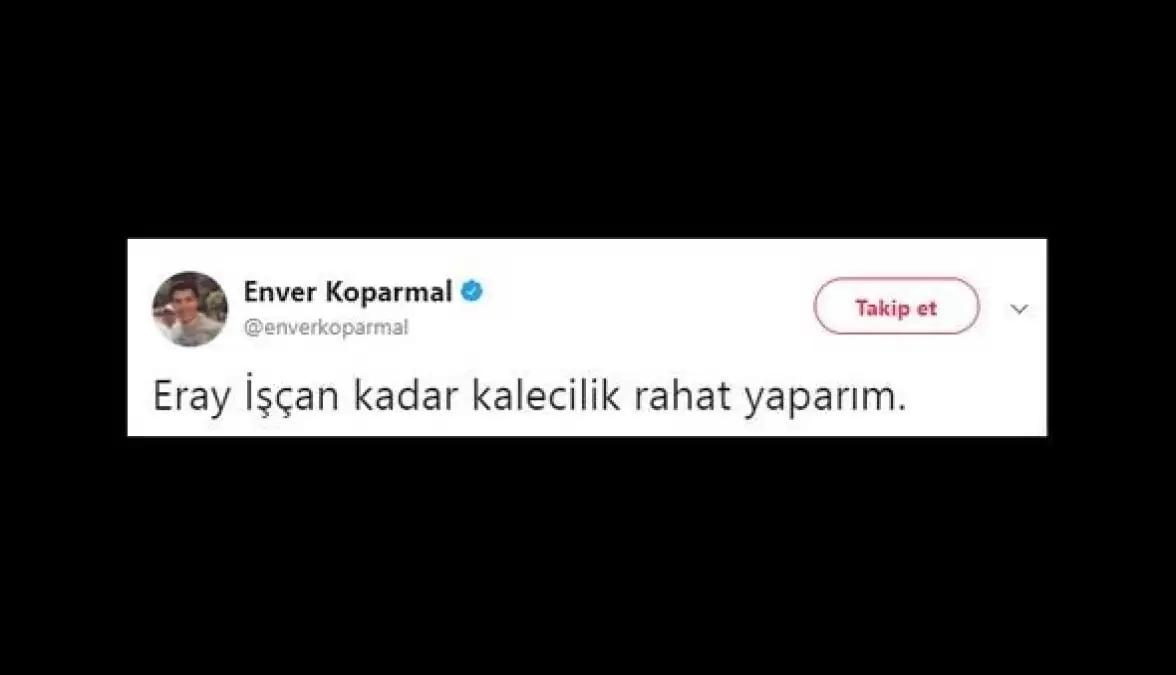Open Enver Koparmal's profile avatar

(190, 308)
